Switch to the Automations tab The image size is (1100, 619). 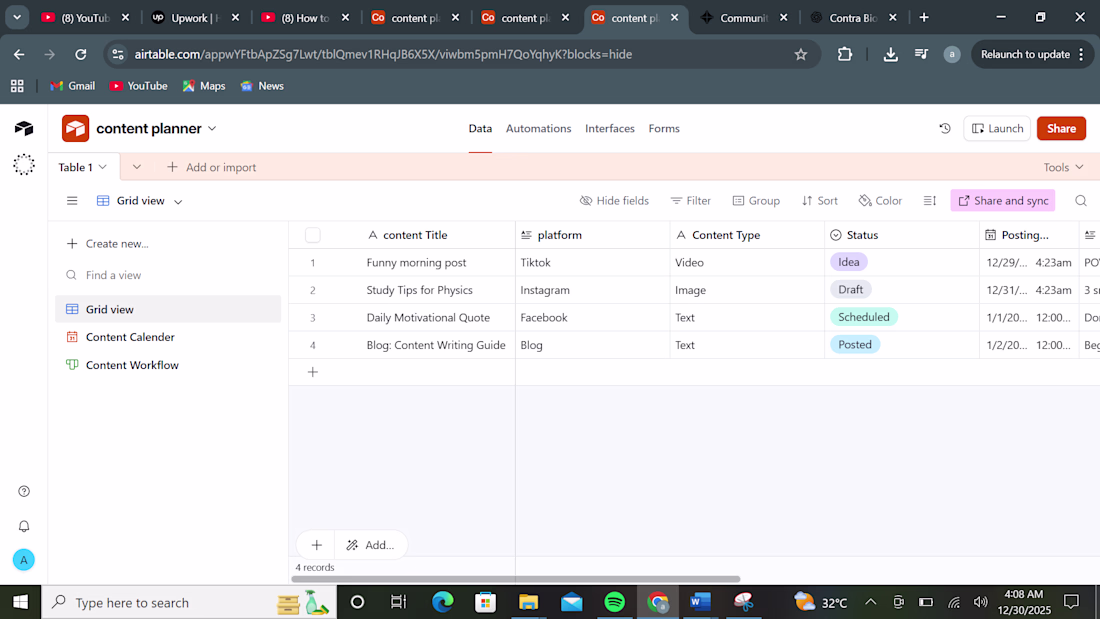[538, 128]
